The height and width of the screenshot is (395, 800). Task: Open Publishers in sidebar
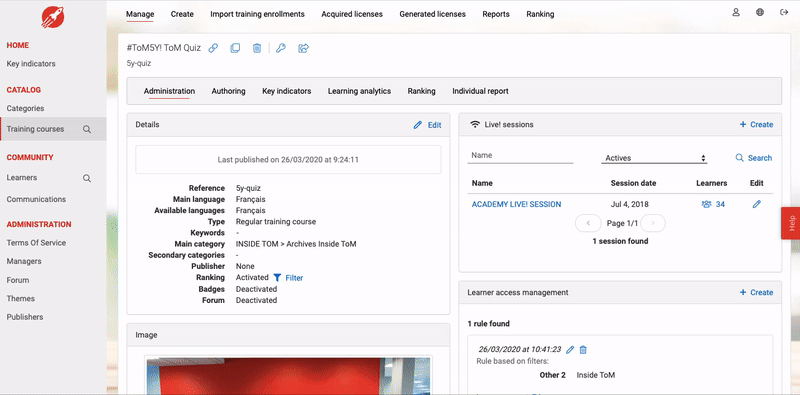pos(25,317)
